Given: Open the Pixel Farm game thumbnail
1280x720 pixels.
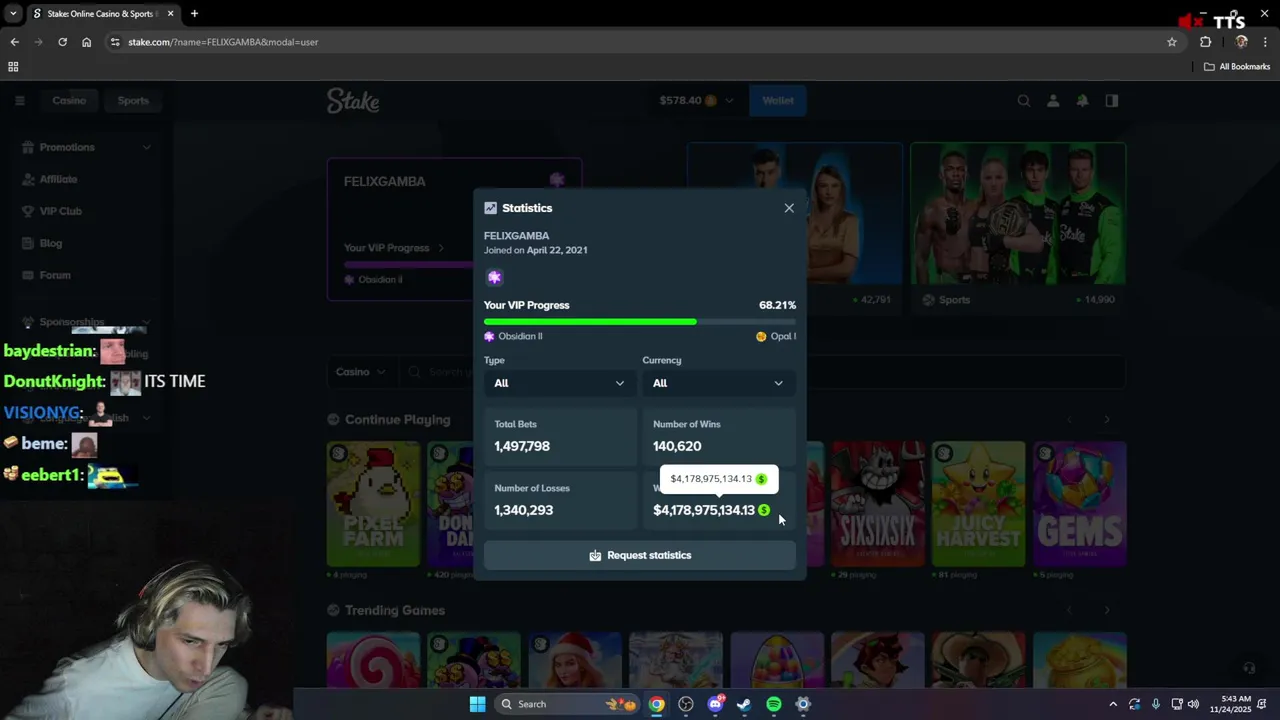Looking at the screenshot, I should point(373,503).
